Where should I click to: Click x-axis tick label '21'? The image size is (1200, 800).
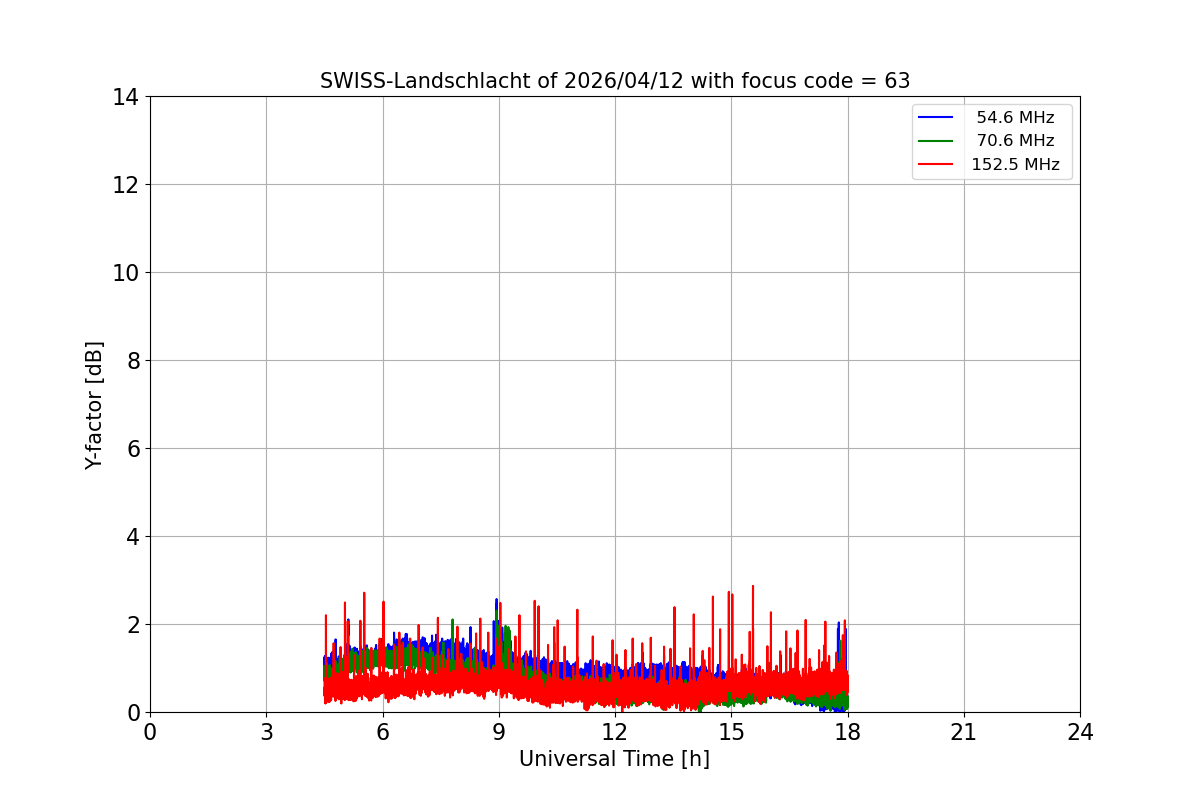[x=964, y=732]
